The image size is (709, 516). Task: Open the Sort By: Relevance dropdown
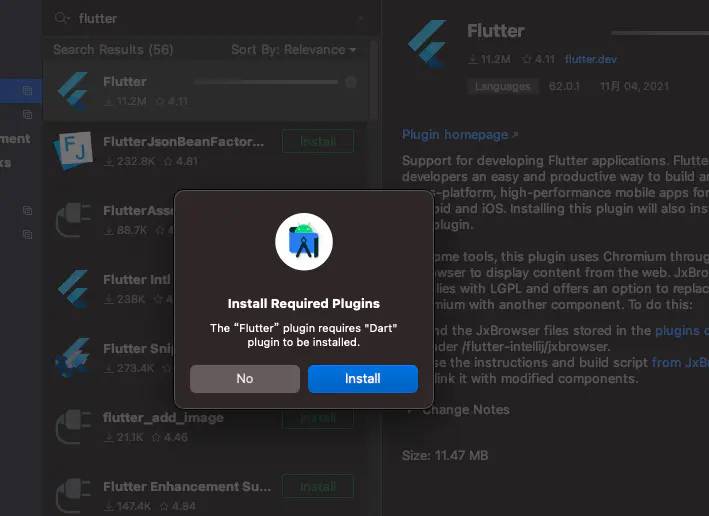pos(293,49)
